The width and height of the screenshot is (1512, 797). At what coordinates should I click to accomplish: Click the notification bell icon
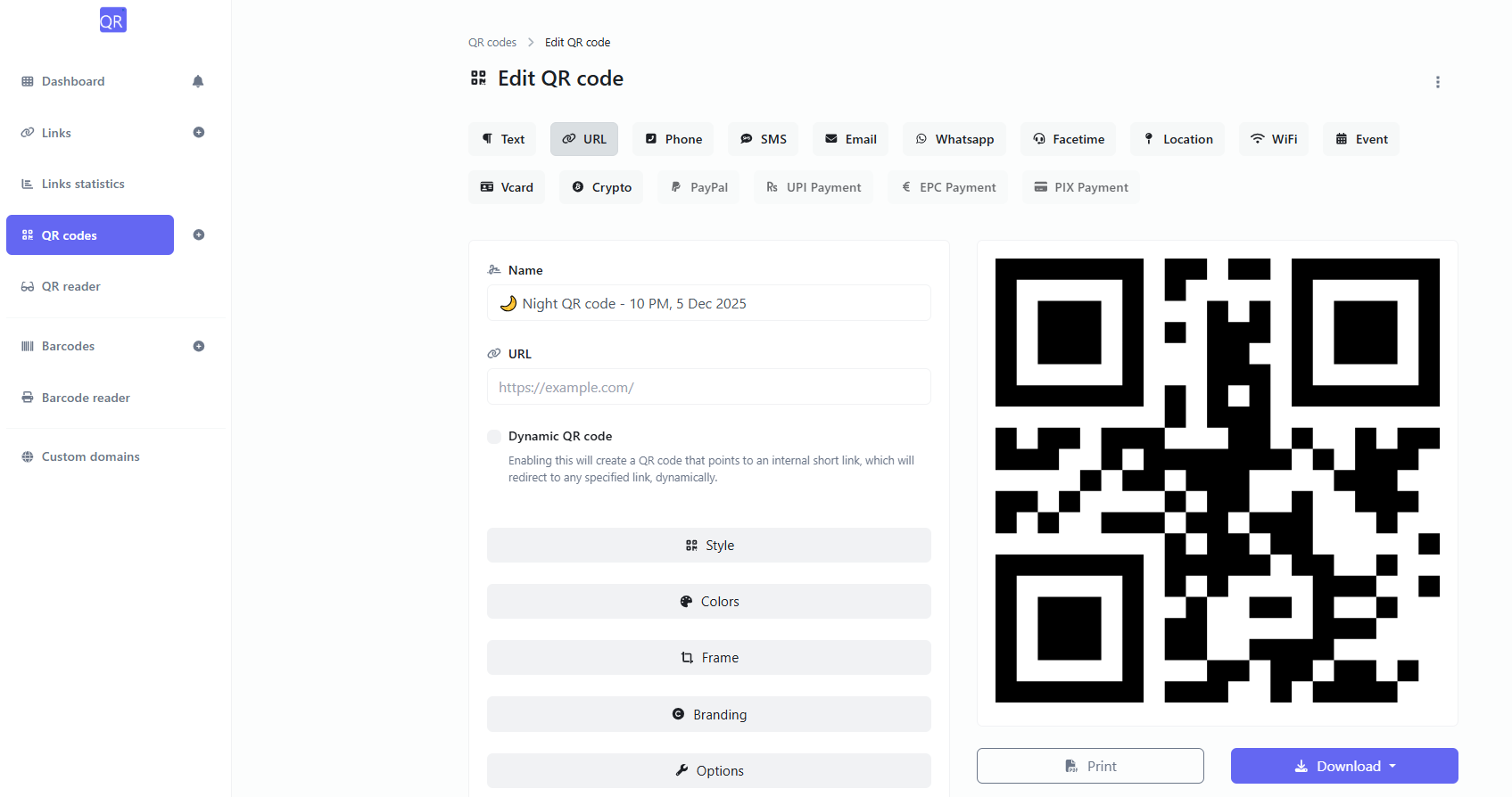[x=197, y=81]
